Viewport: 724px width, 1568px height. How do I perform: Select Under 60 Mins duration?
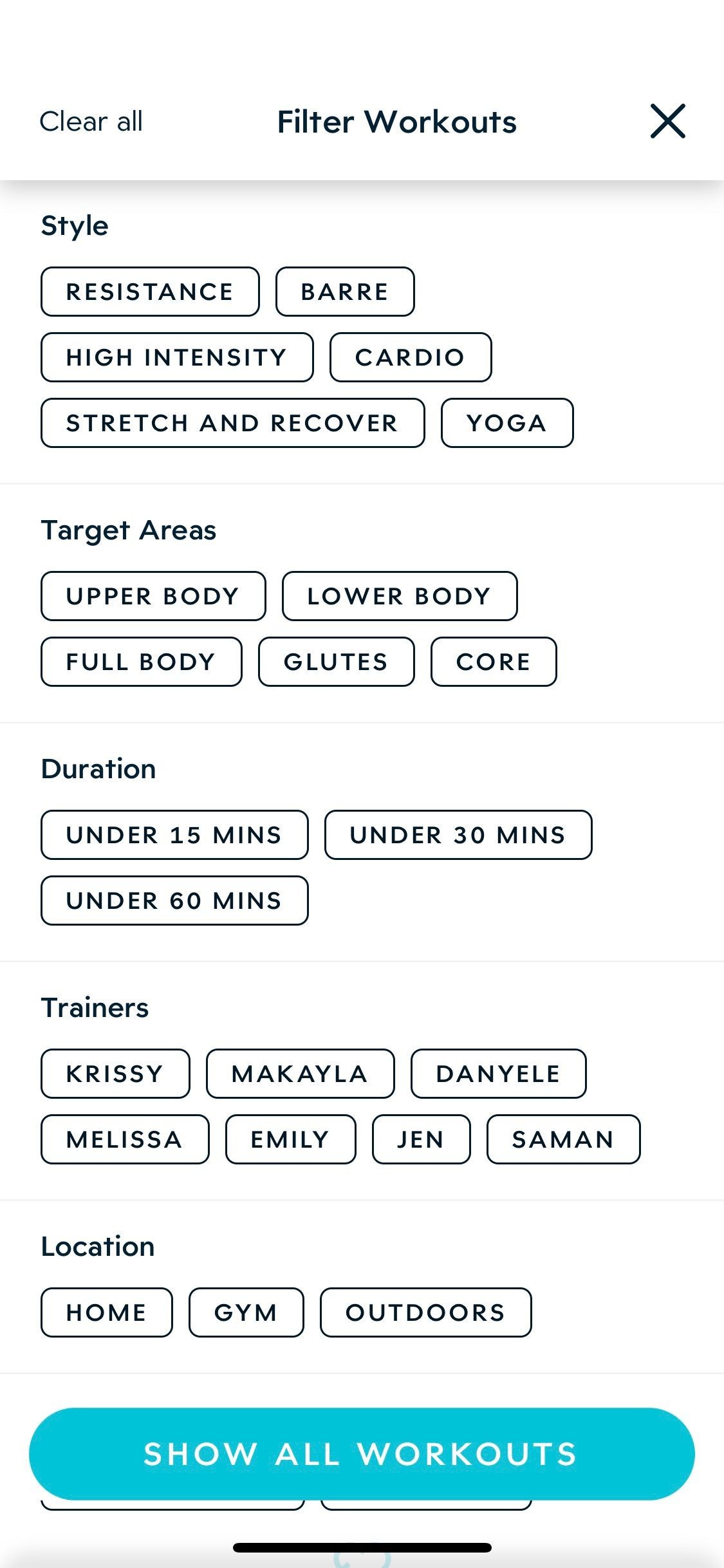174,901
